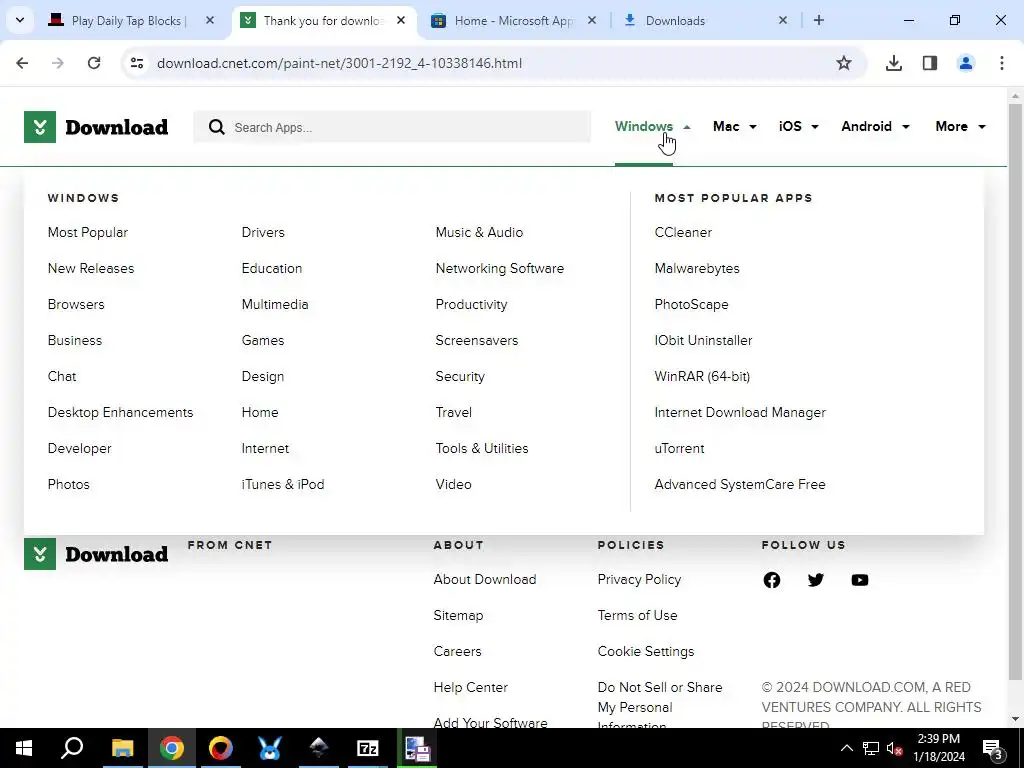
Task: Go back to the previous page
Action: (x=22, y=63)
